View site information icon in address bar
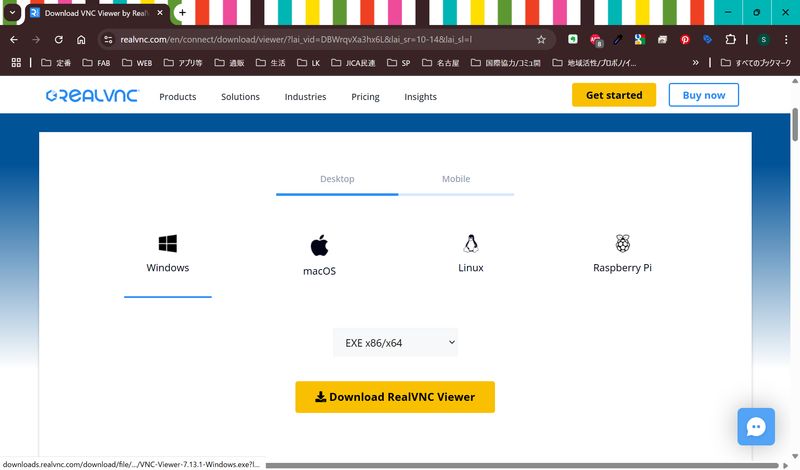Screen dimensions: 800x470 coord(108,39)
